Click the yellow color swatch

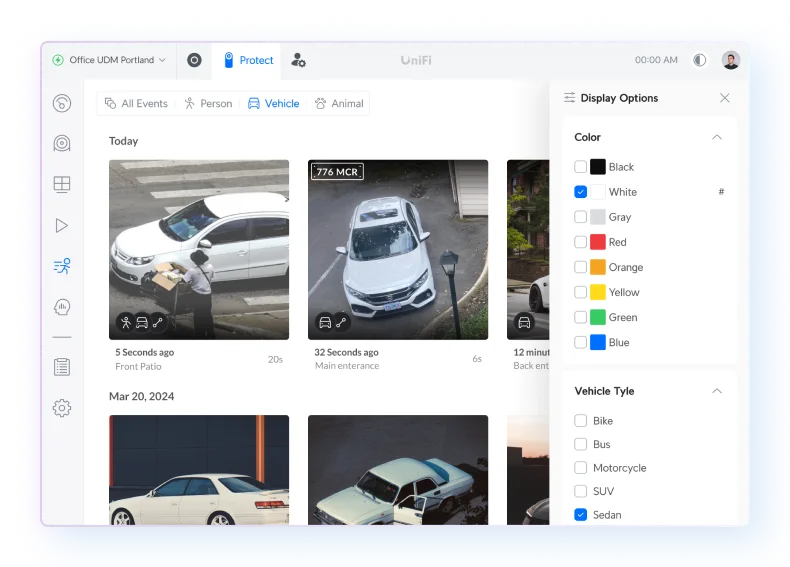click(598, 292)
